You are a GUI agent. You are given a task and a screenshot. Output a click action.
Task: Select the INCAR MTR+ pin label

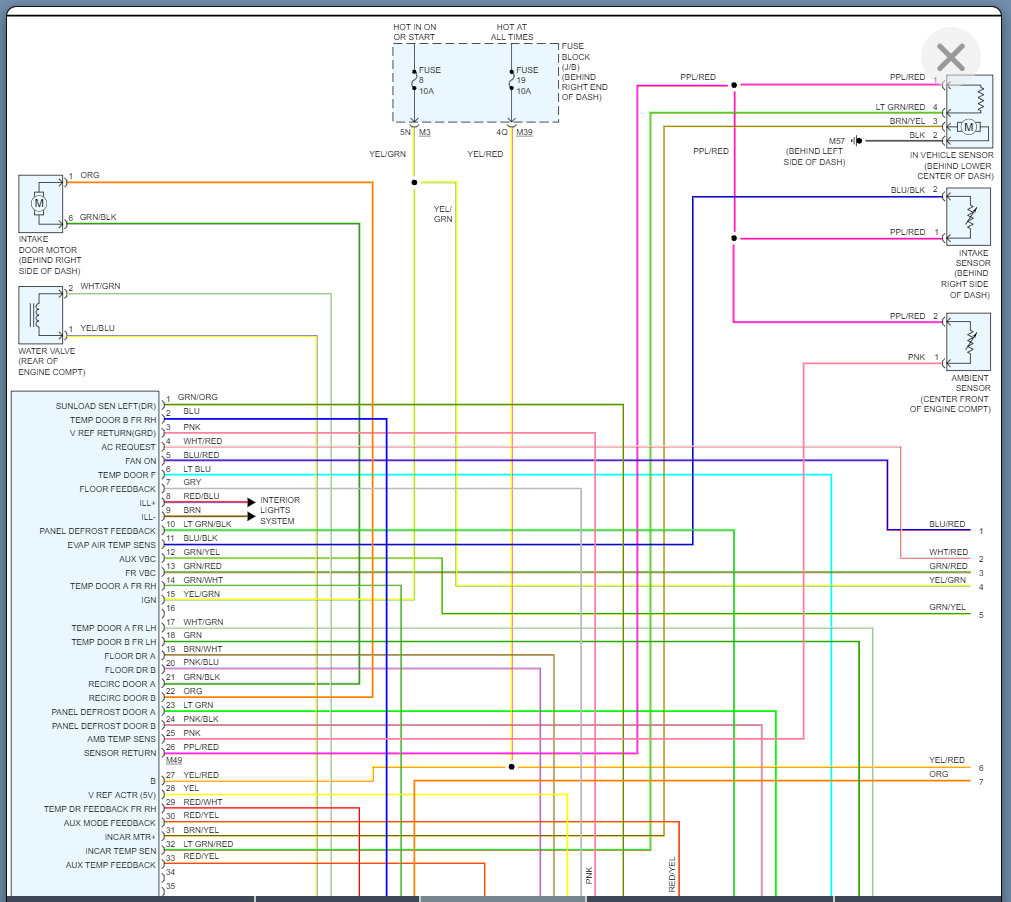[130, 837]
